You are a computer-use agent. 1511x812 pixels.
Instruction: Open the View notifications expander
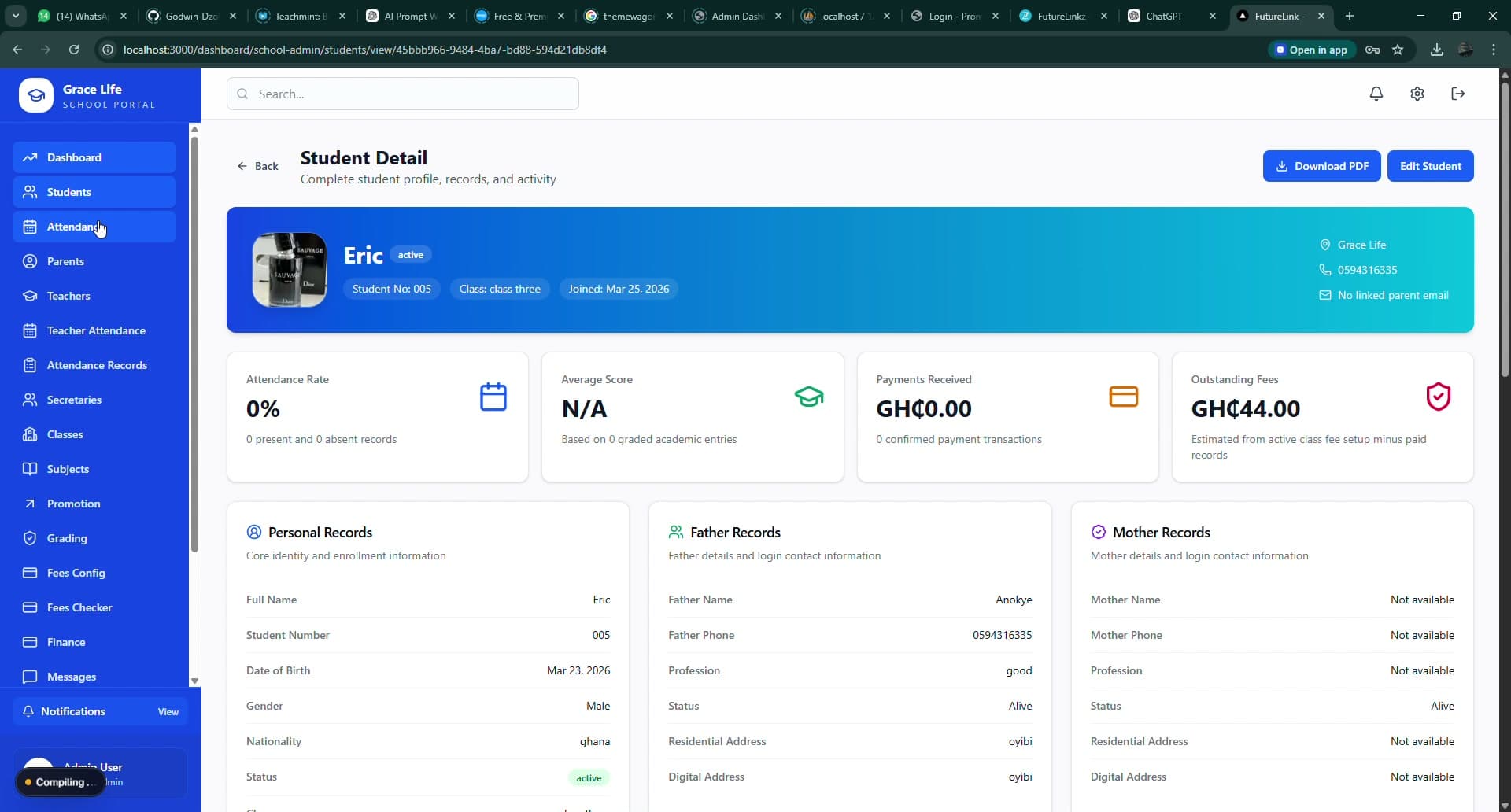[168, 711]
